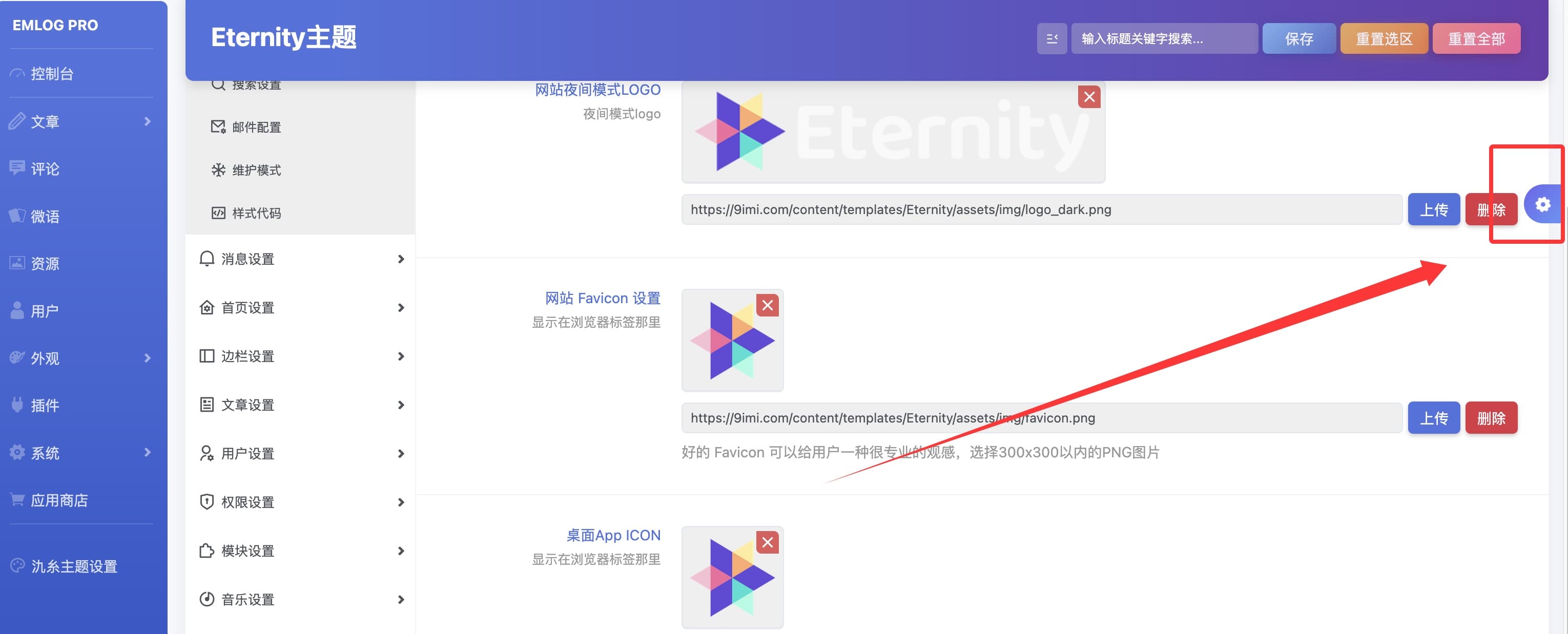Open the 应用商店 app store
This screenshot has width=1568, height=634.
tap(59, 500)
